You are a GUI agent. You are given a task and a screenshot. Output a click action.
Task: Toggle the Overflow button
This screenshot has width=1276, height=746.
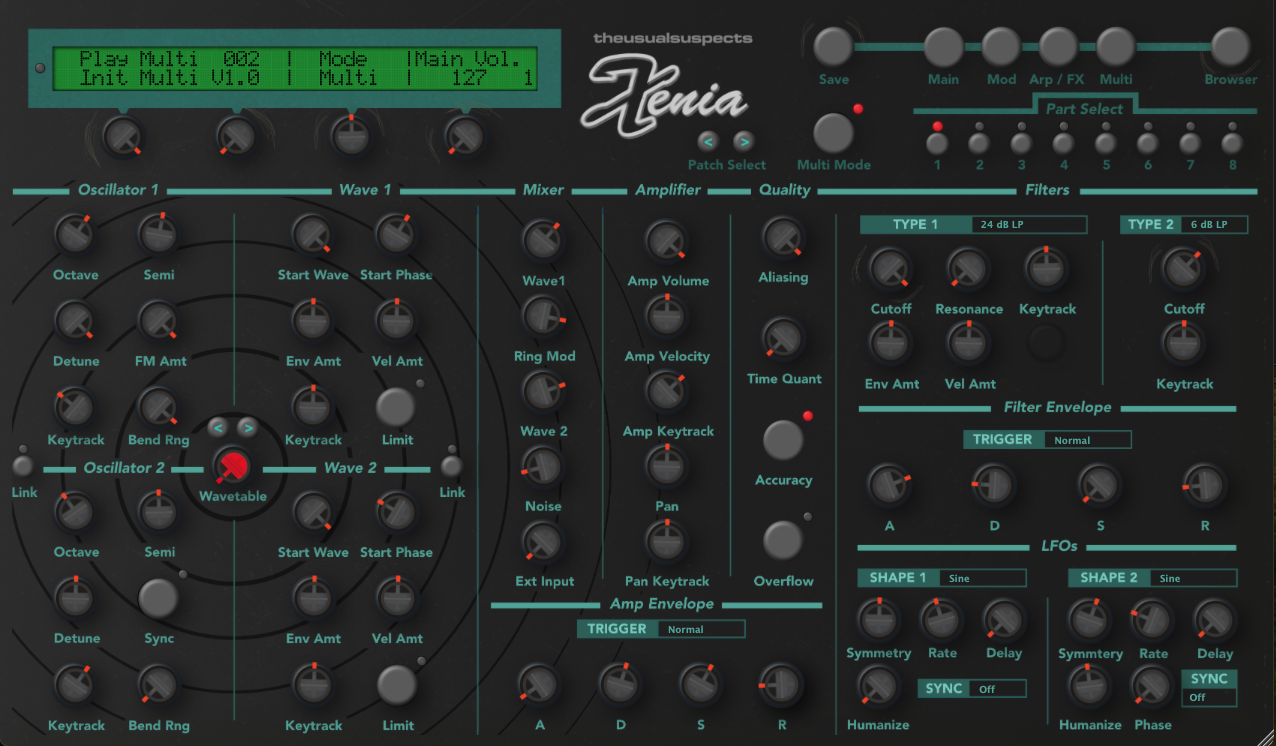pyautogui.click(x=783, y=540)
